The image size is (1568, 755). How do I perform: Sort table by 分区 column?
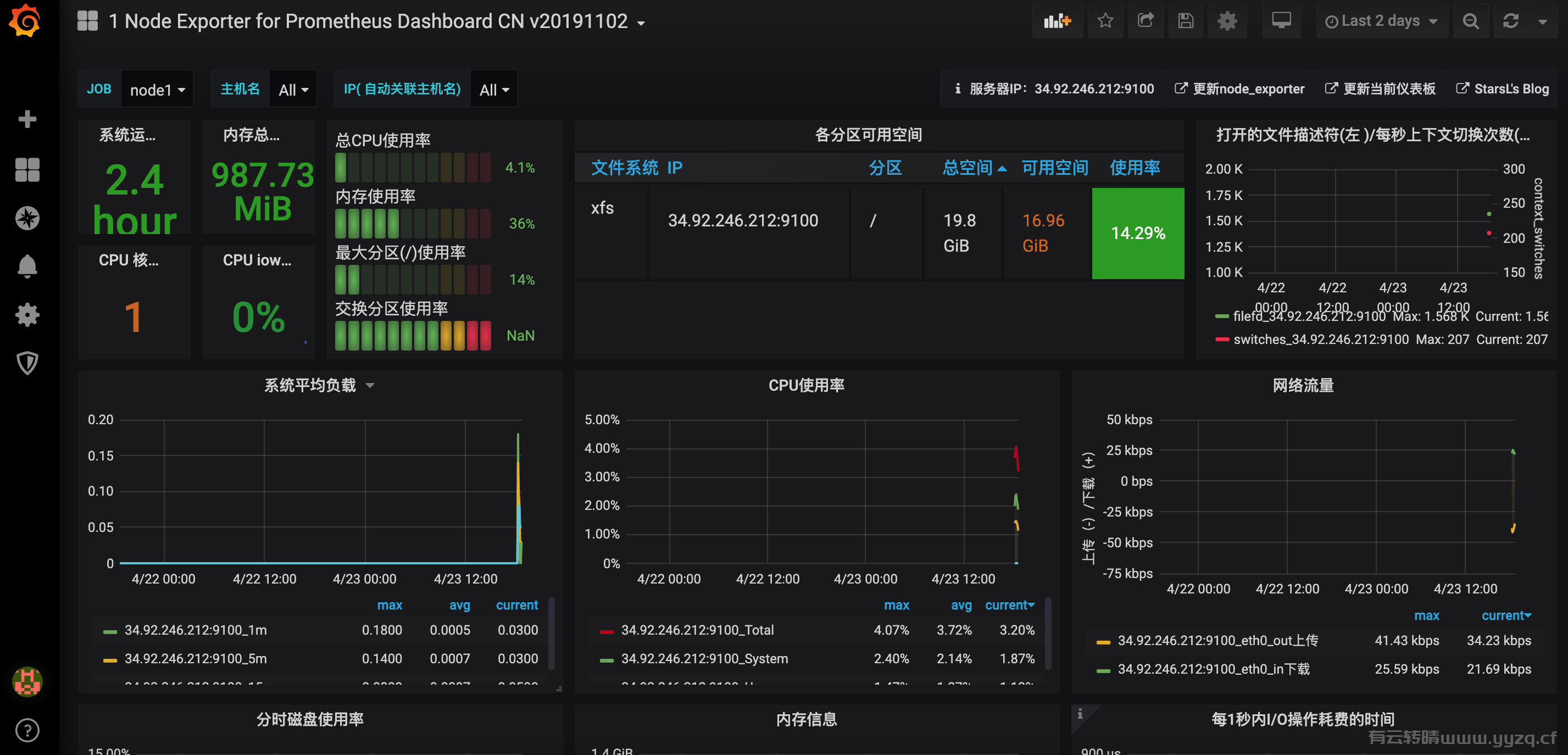pyautogui.click(x=885, y=168)
